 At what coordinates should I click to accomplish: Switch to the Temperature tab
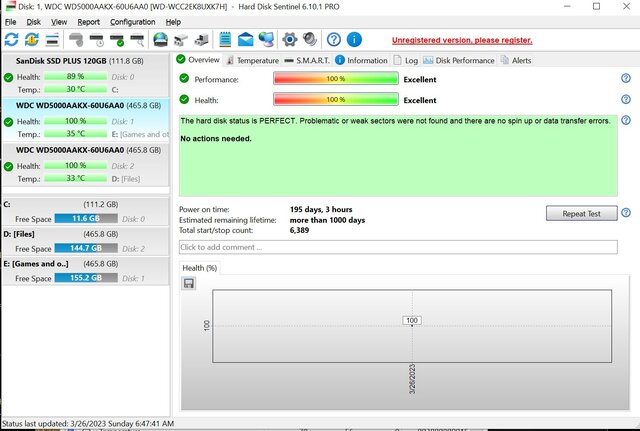pos(251,60)
